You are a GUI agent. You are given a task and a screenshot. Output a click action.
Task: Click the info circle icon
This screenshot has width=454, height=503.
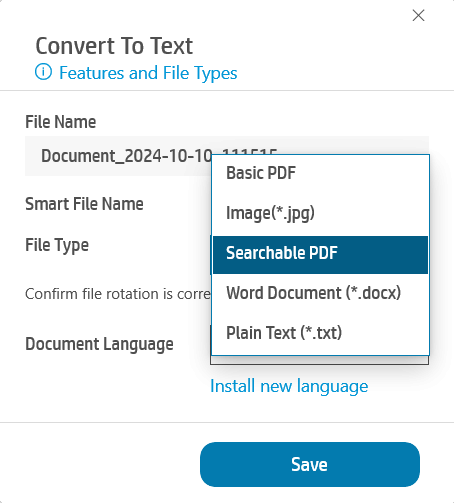click(x=43, y=72)
